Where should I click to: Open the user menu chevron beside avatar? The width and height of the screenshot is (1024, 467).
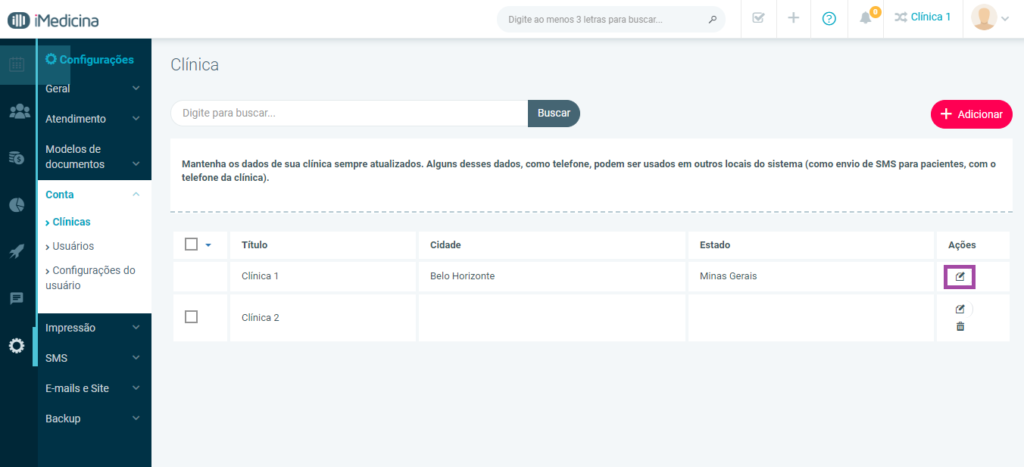point(1005,19)
